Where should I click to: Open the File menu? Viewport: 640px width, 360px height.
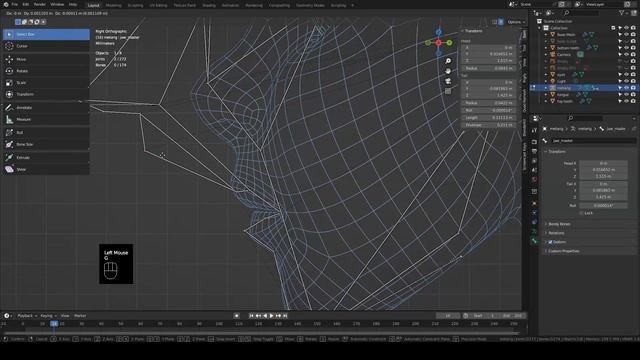pos(15,4)
